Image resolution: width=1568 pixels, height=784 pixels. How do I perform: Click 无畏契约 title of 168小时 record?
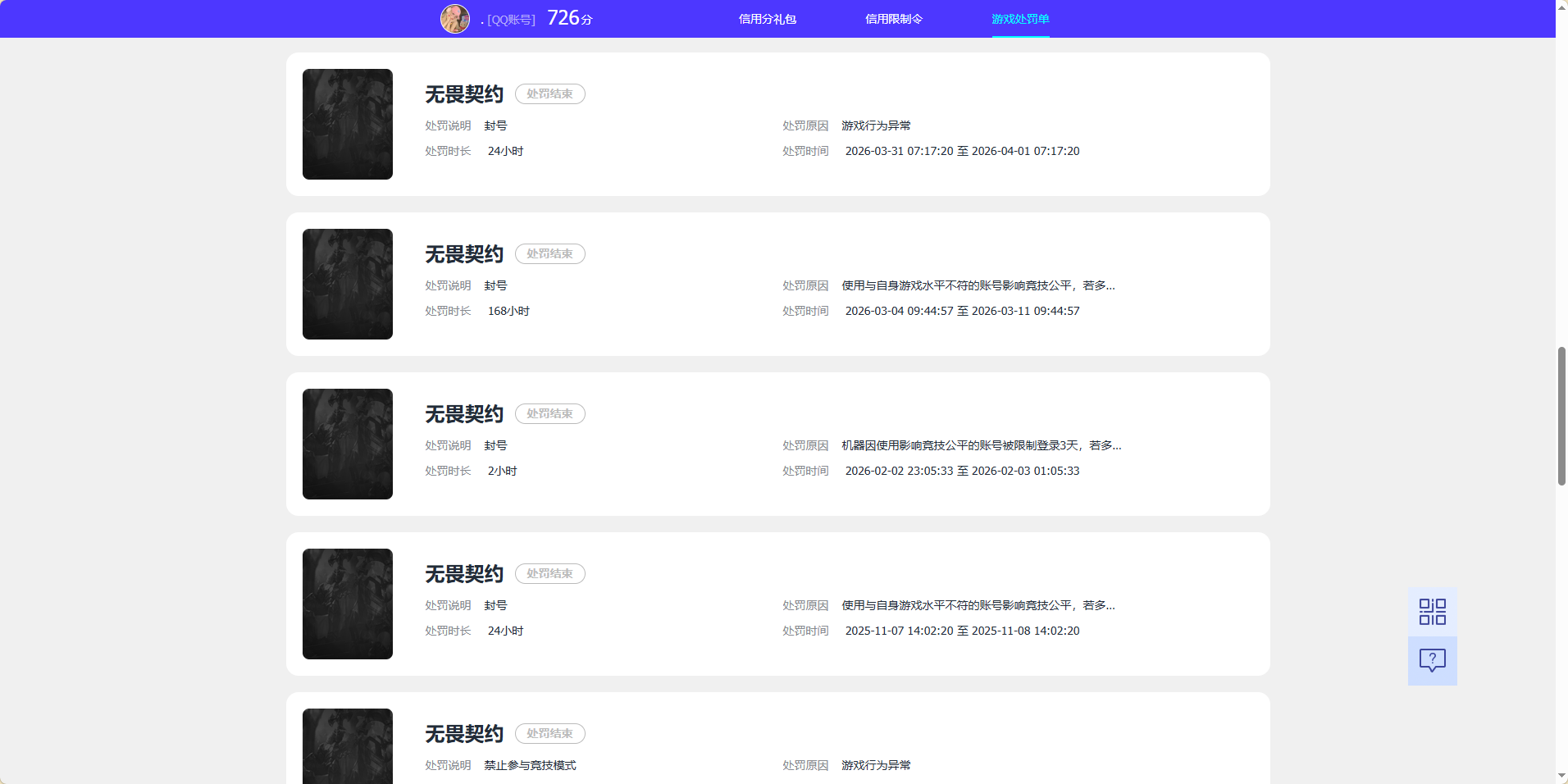tap(464, 254)
